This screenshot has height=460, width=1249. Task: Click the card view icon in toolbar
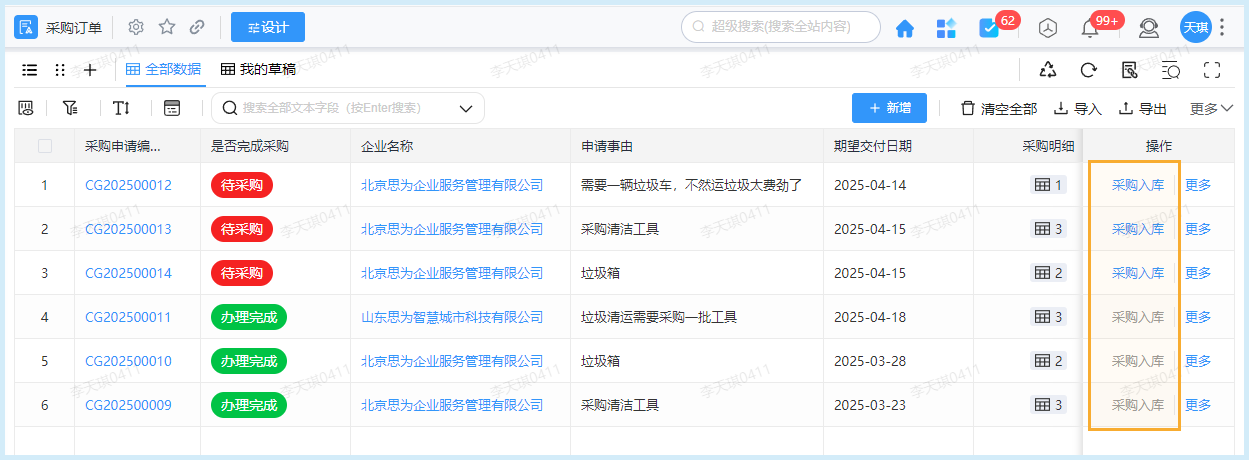172,108
